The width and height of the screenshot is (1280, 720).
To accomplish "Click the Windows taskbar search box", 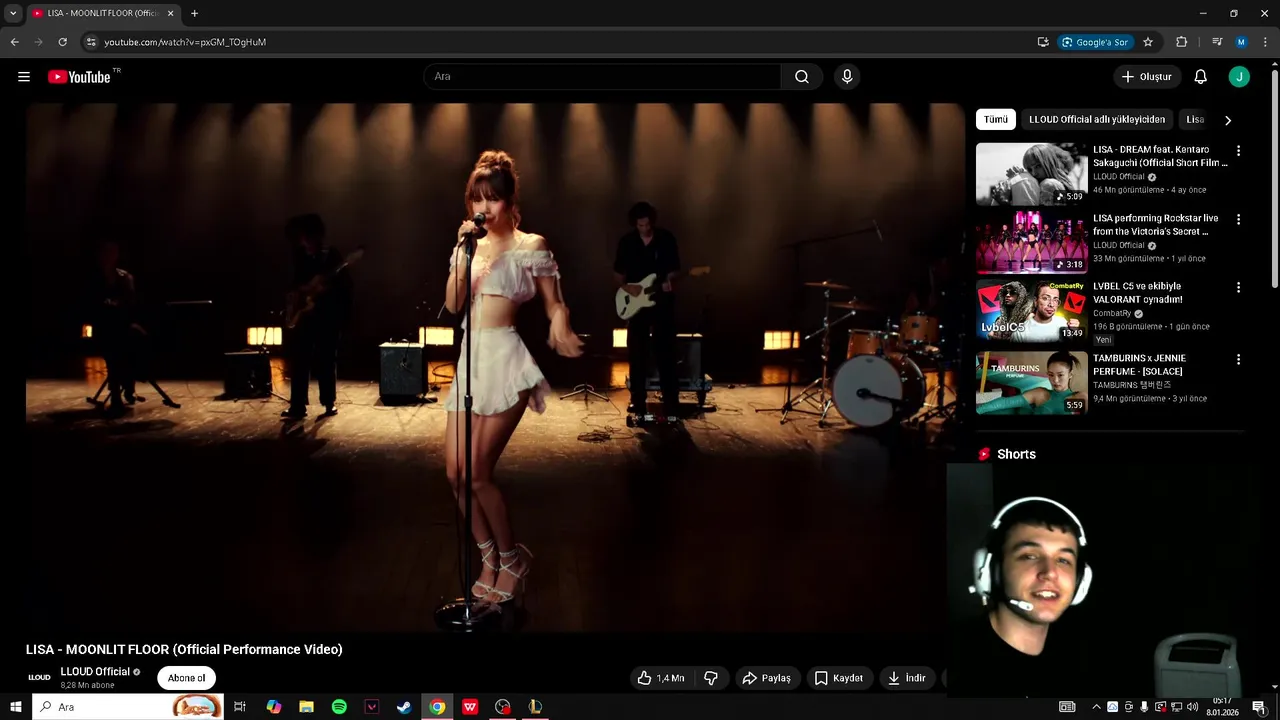I will (x=128, y=707).
